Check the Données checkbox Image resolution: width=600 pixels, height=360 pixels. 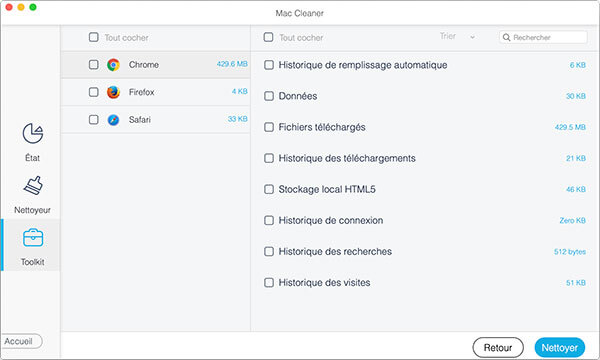click(x=269, y=96)
